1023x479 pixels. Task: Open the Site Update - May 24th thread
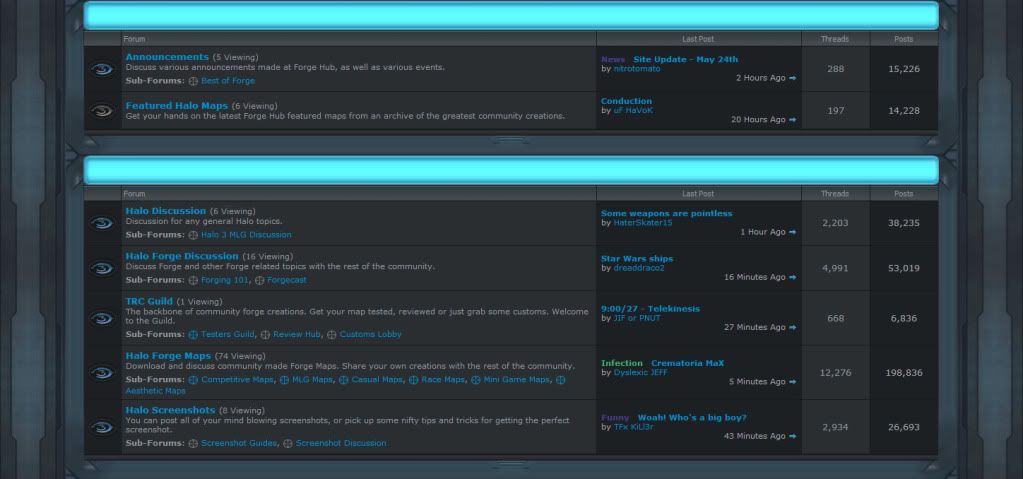(686, 59)
